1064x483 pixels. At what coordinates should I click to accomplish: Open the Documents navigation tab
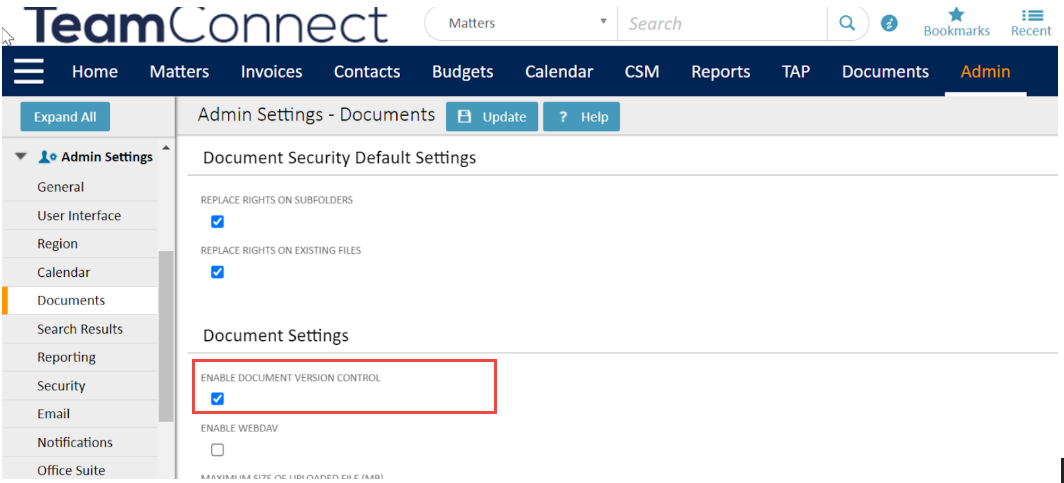point(885,72)
